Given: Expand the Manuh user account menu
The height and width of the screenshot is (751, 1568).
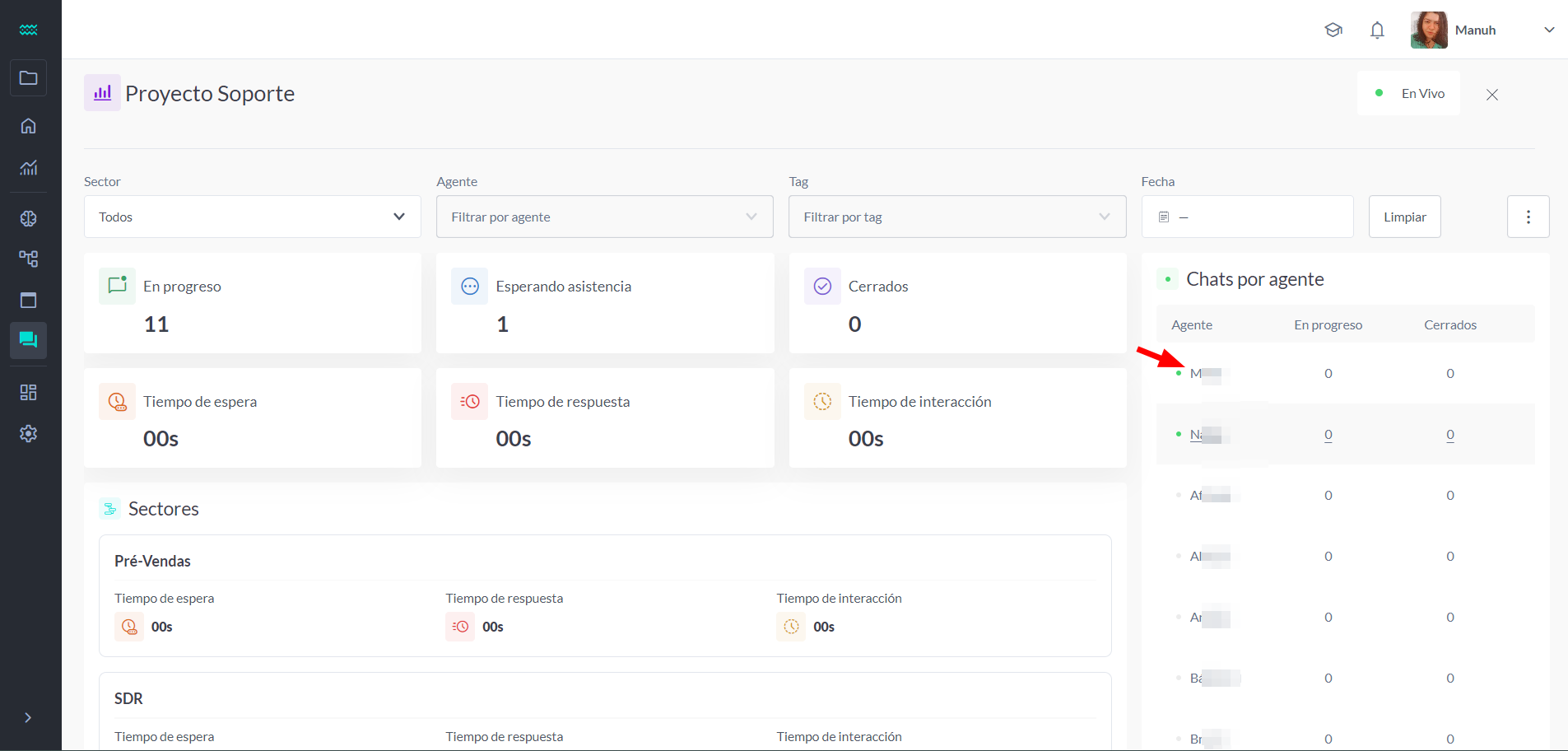Looking at the screenshot, I should 1548,30.
